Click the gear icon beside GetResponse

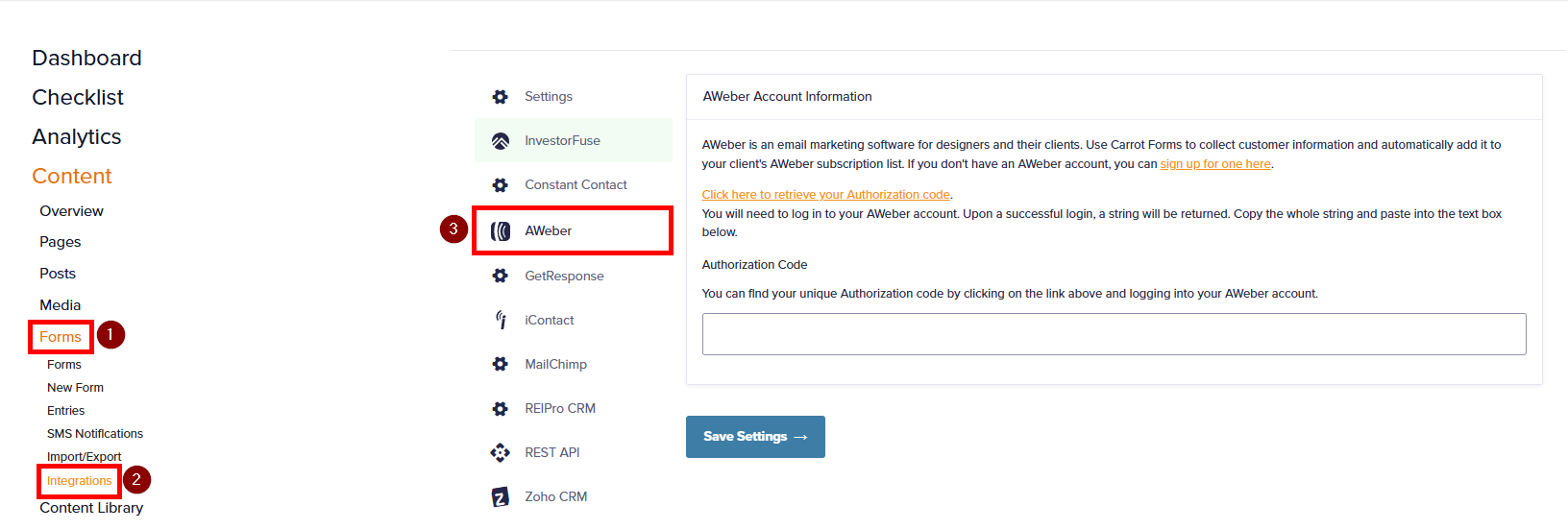click(x=501, y=276)
